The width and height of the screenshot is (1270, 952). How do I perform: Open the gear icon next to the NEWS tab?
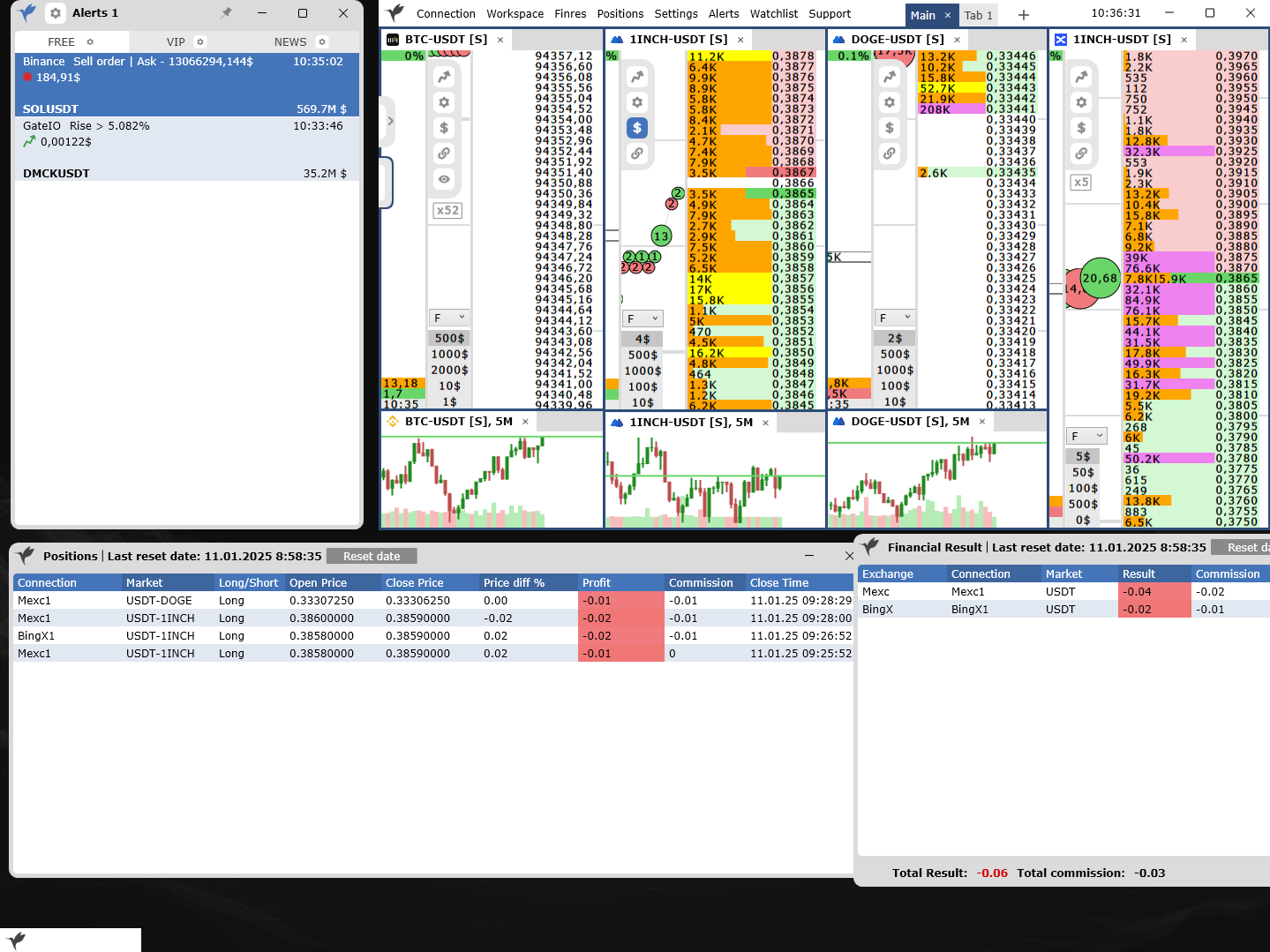321,41
